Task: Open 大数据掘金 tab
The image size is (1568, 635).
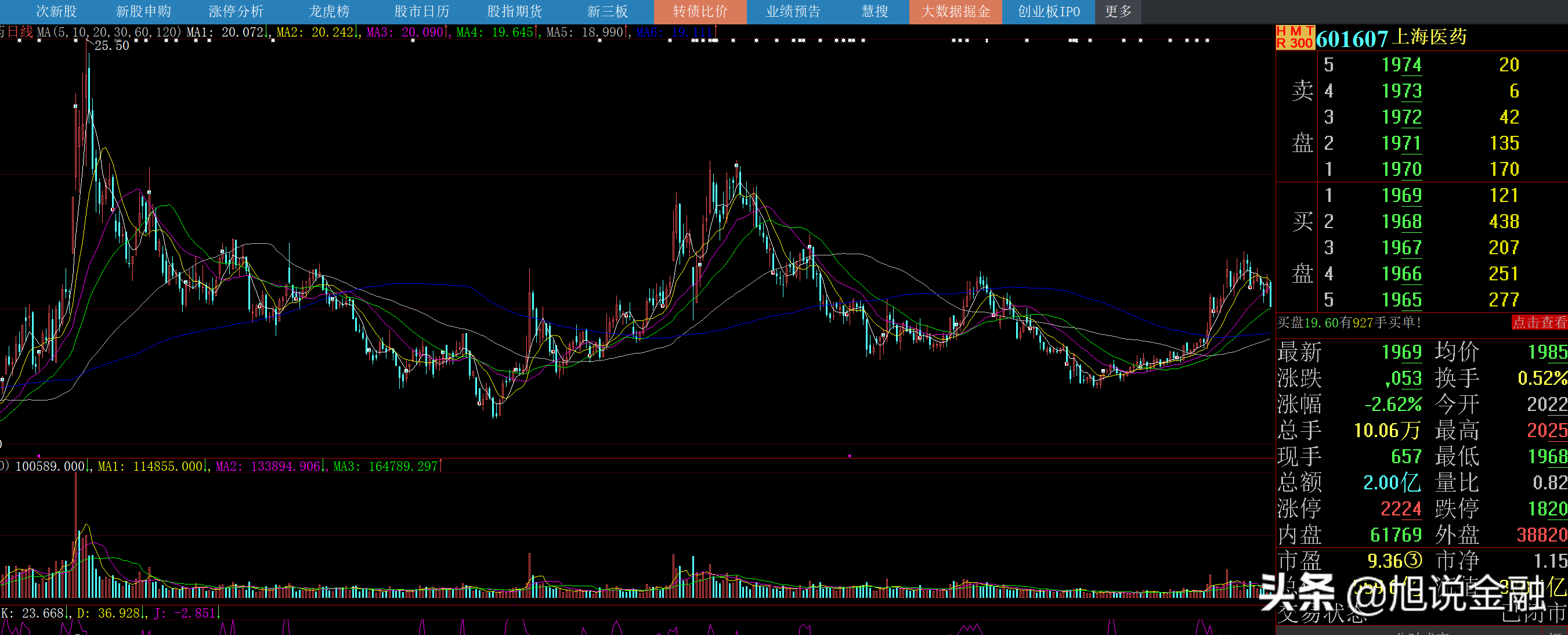Action: pyautogui.click(x=956, y=12)
